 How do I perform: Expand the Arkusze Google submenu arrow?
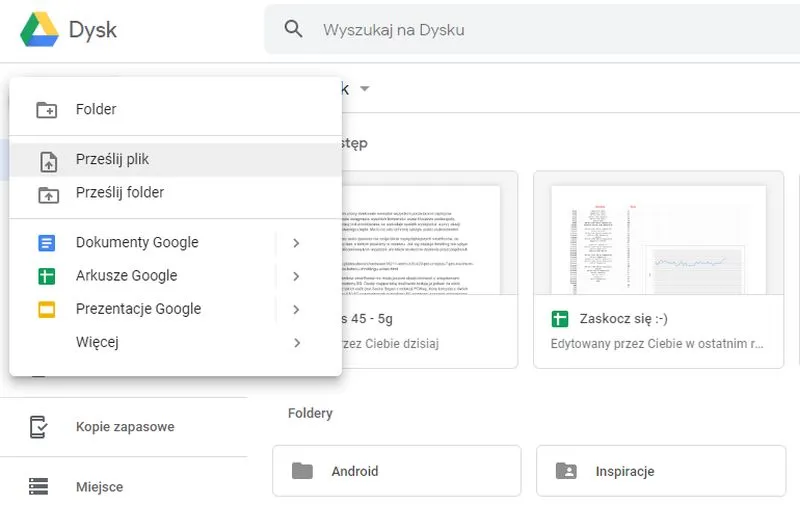click(296, 276)
